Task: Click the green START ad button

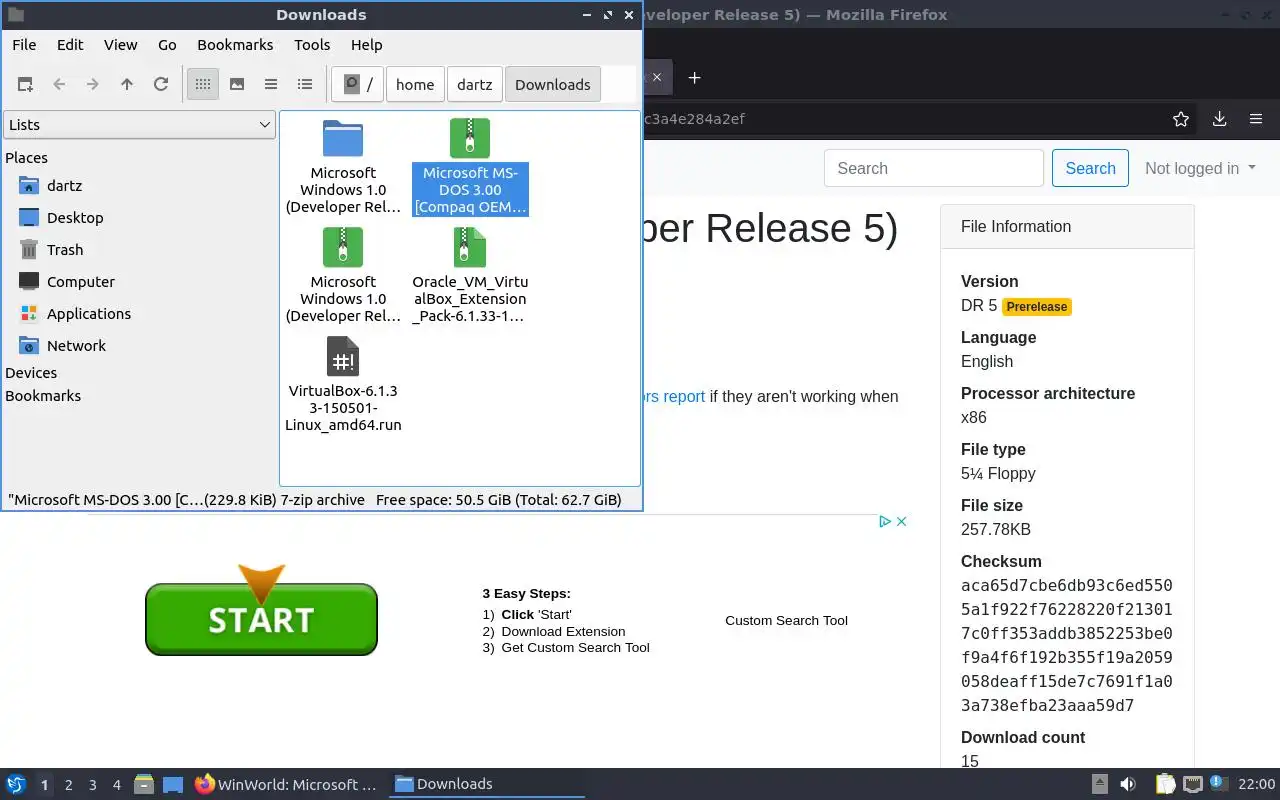Action: click(x=261, y=619)
